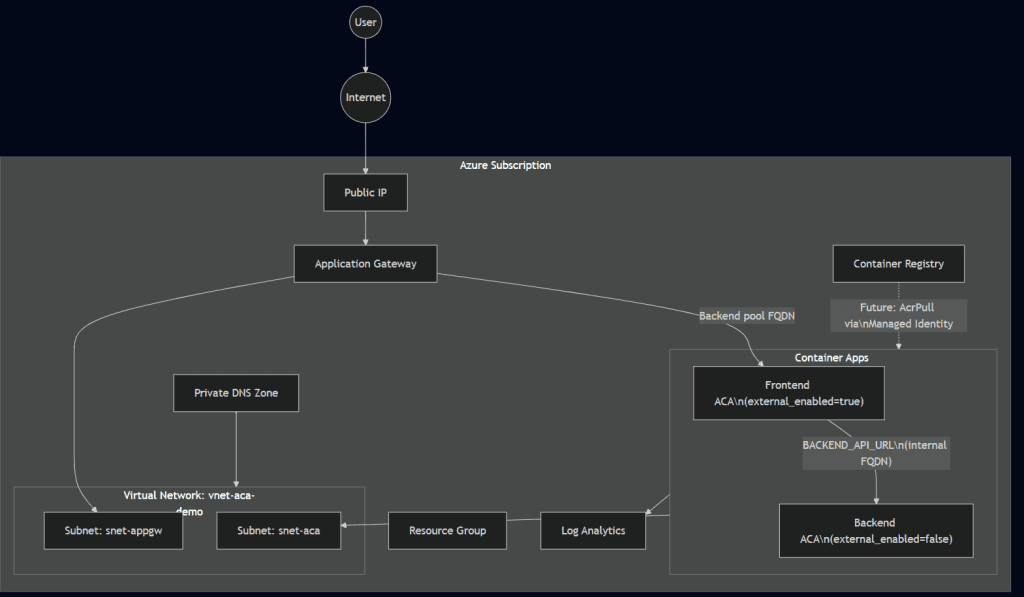
Task: Select the Frontend ACA node
Action: (x=789, y=393)
